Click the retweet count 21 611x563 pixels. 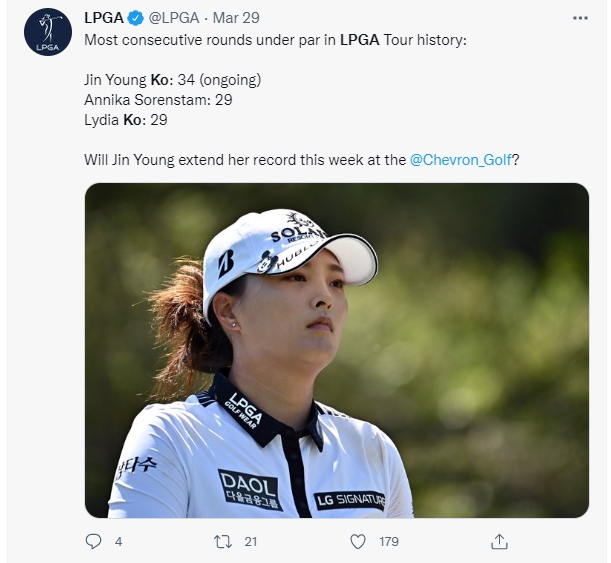click(251, 542)
